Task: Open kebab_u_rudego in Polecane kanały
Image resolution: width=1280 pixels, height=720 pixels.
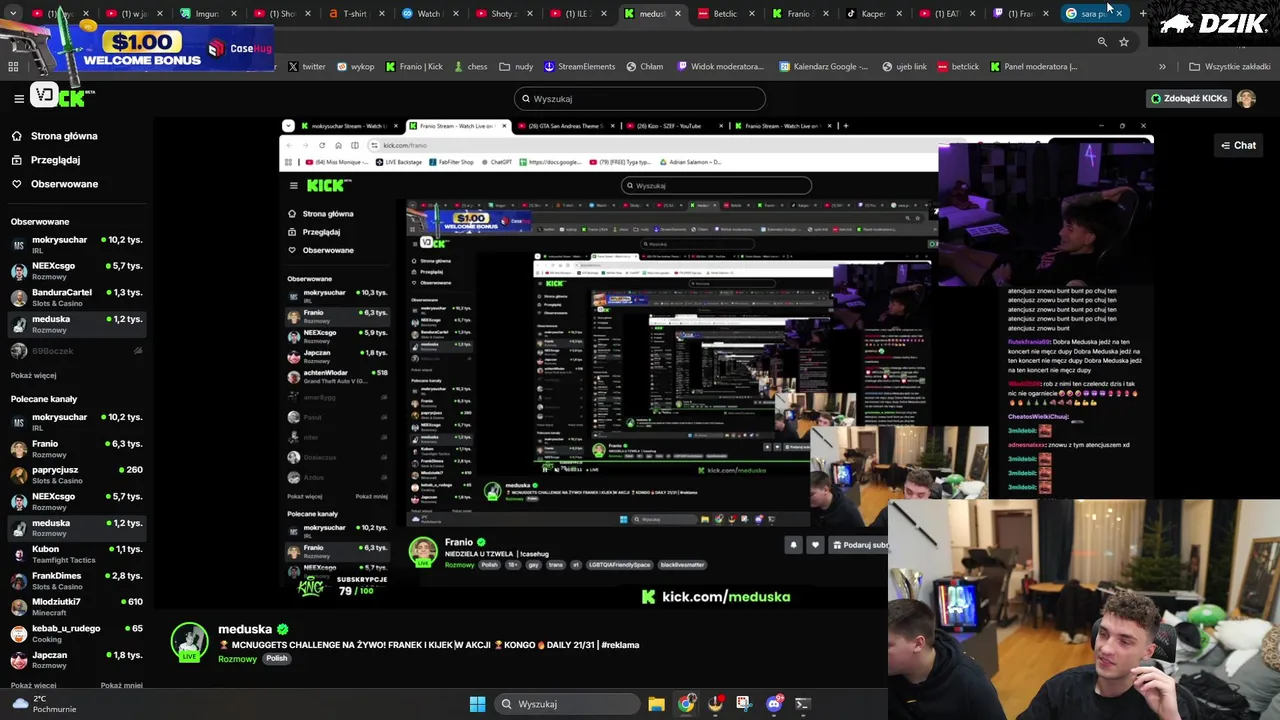Action: pyautogui.click(x=76, y=633)
